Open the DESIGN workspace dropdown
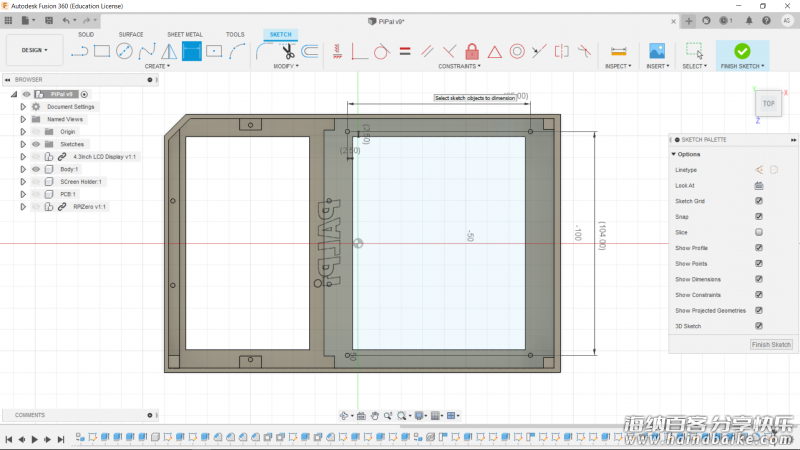The image size is (800, 450). point(34,50)
